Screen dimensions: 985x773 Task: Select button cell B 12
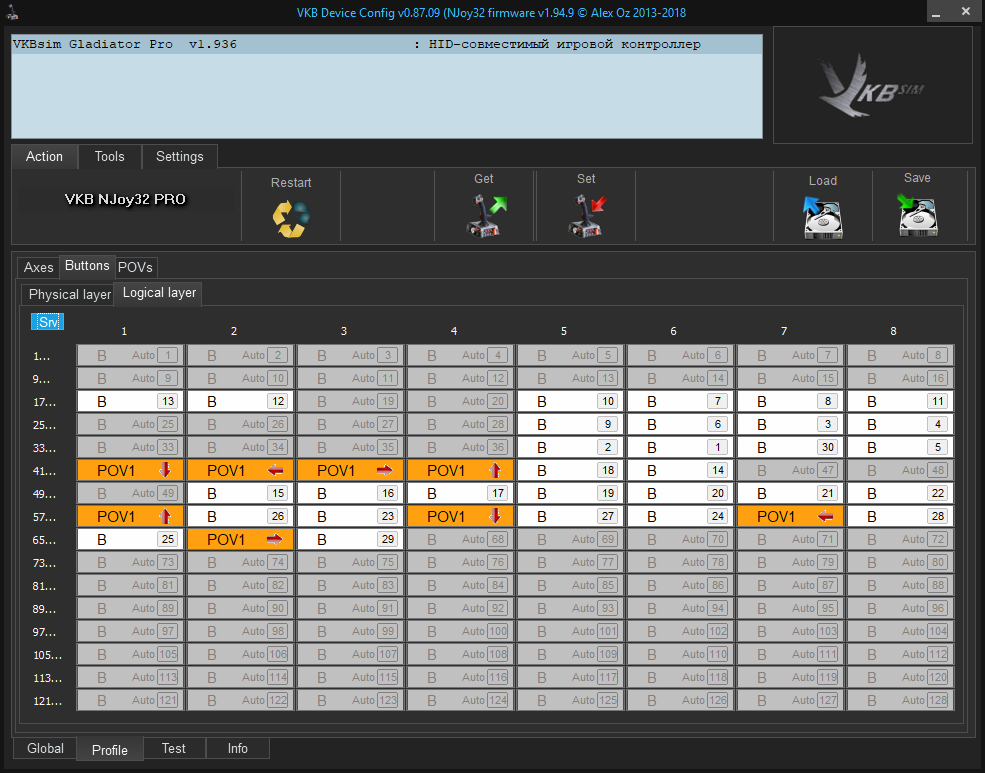pos(240,401)
